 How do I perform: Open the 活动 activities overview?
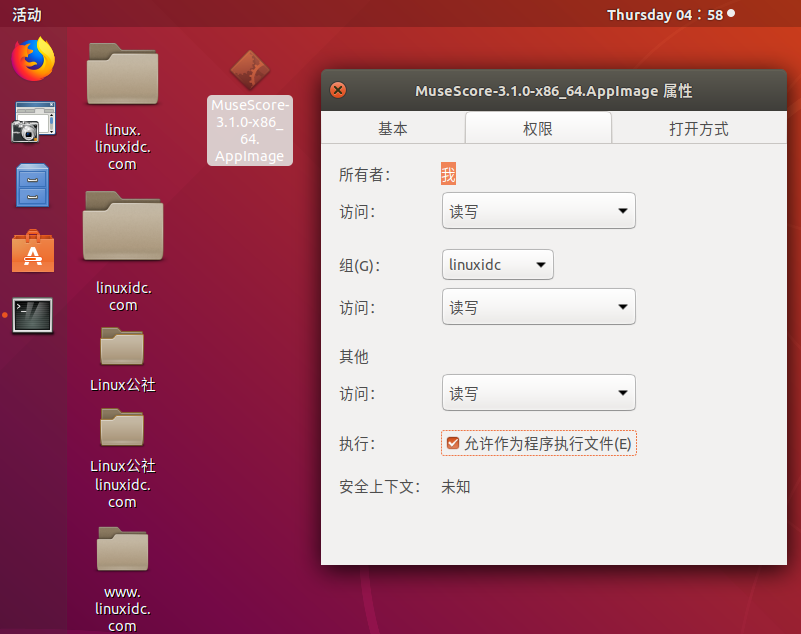27,14
